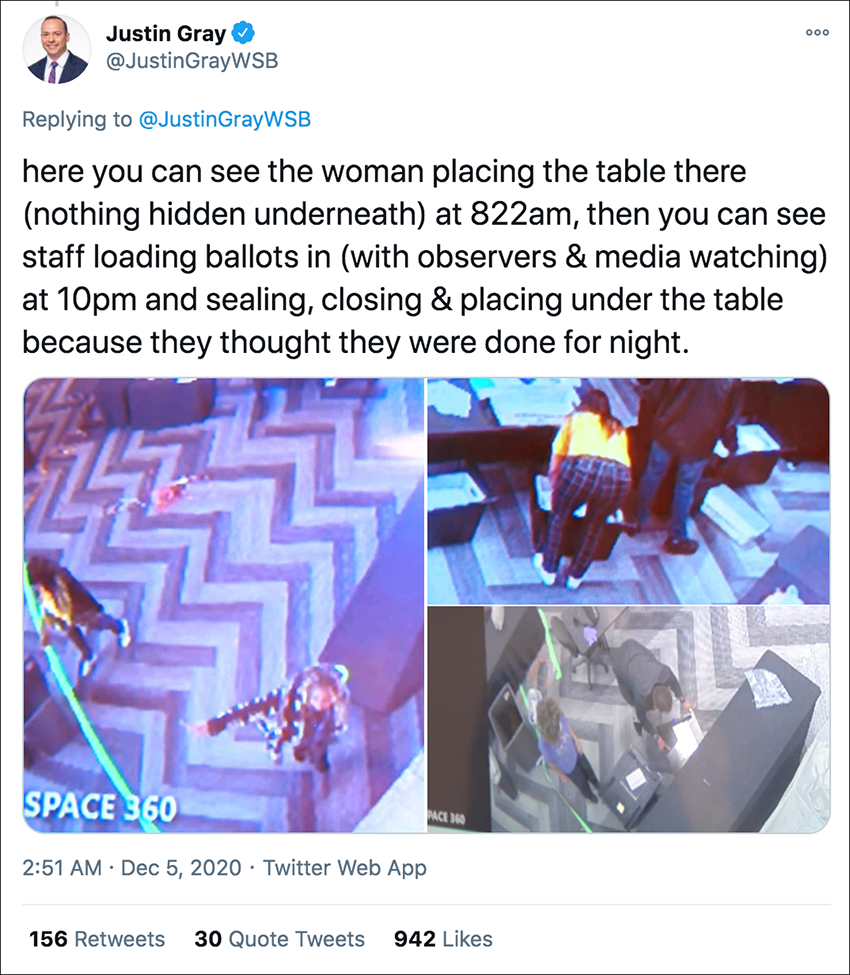Click the blue verified badge
850x975 pixels.
[243, 33]
